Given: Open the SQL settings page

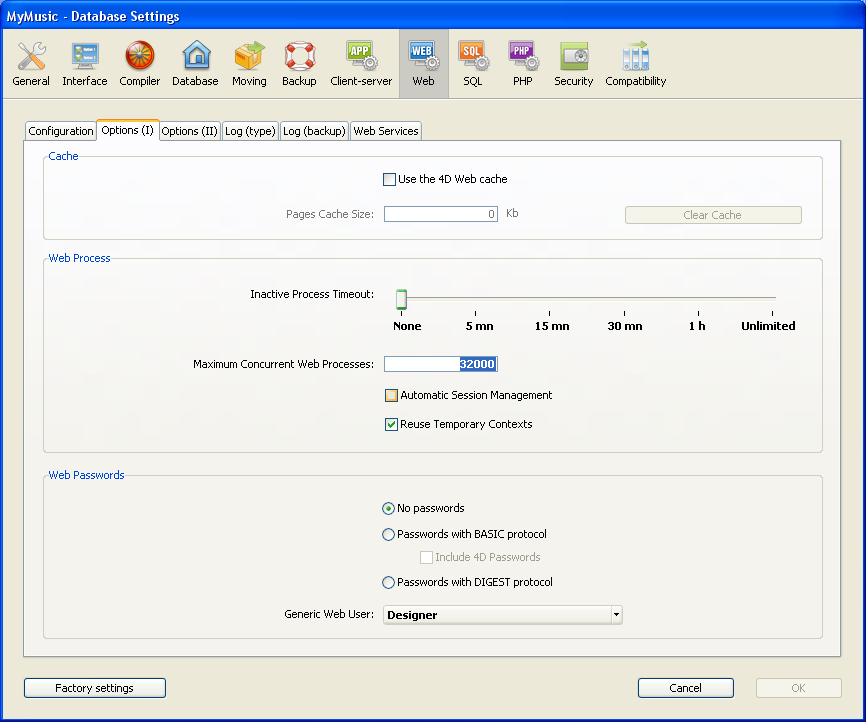Looking at the screenshot, I should [472, 64].
